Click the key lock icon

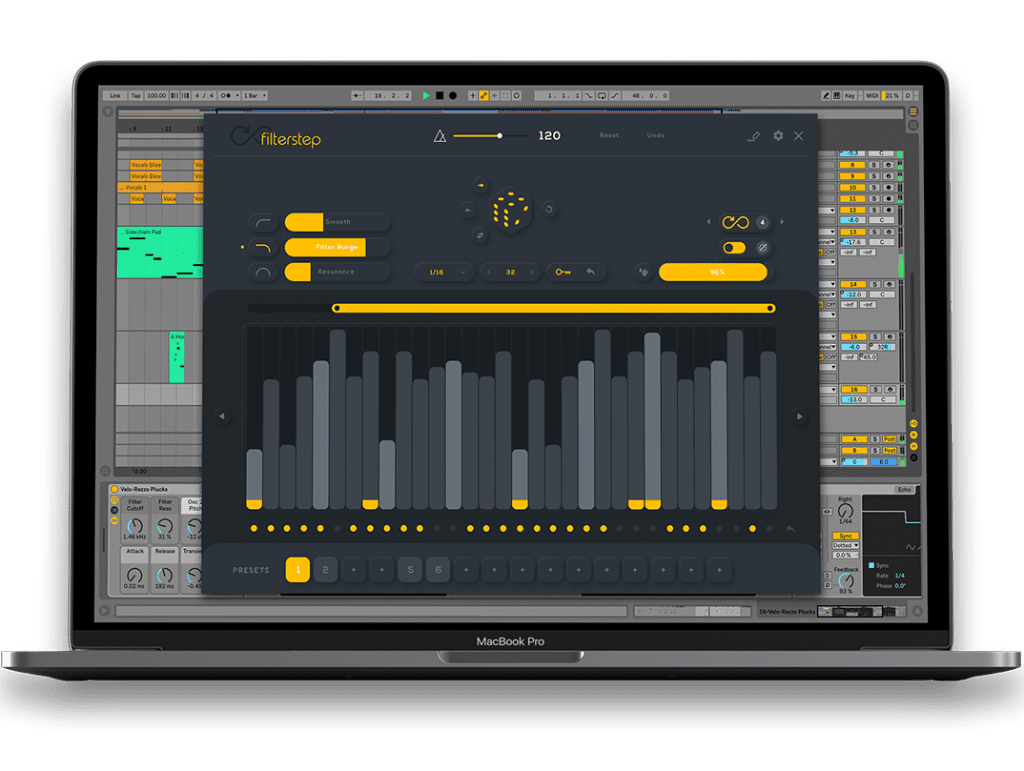[x=562, y=272]
